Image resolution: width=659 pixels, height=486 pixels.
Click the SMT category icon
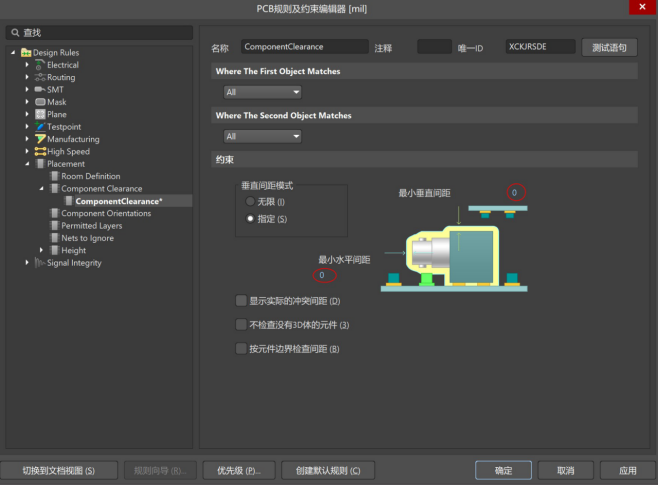[40, 90]
